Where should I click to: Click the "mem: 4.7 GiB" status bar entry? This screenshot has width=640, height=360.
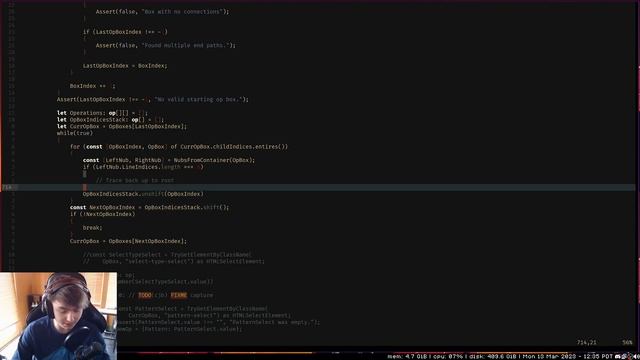tap(407, 356)
